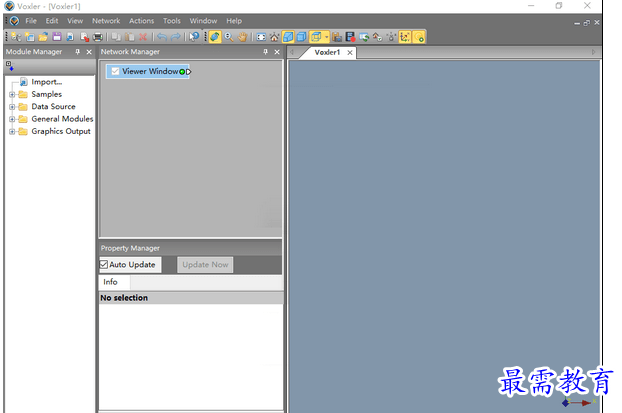Image resolution: width=622 pixels, height=413 pixels.
Task: Select Import... in Module Manager
Action: coord(47,82)
